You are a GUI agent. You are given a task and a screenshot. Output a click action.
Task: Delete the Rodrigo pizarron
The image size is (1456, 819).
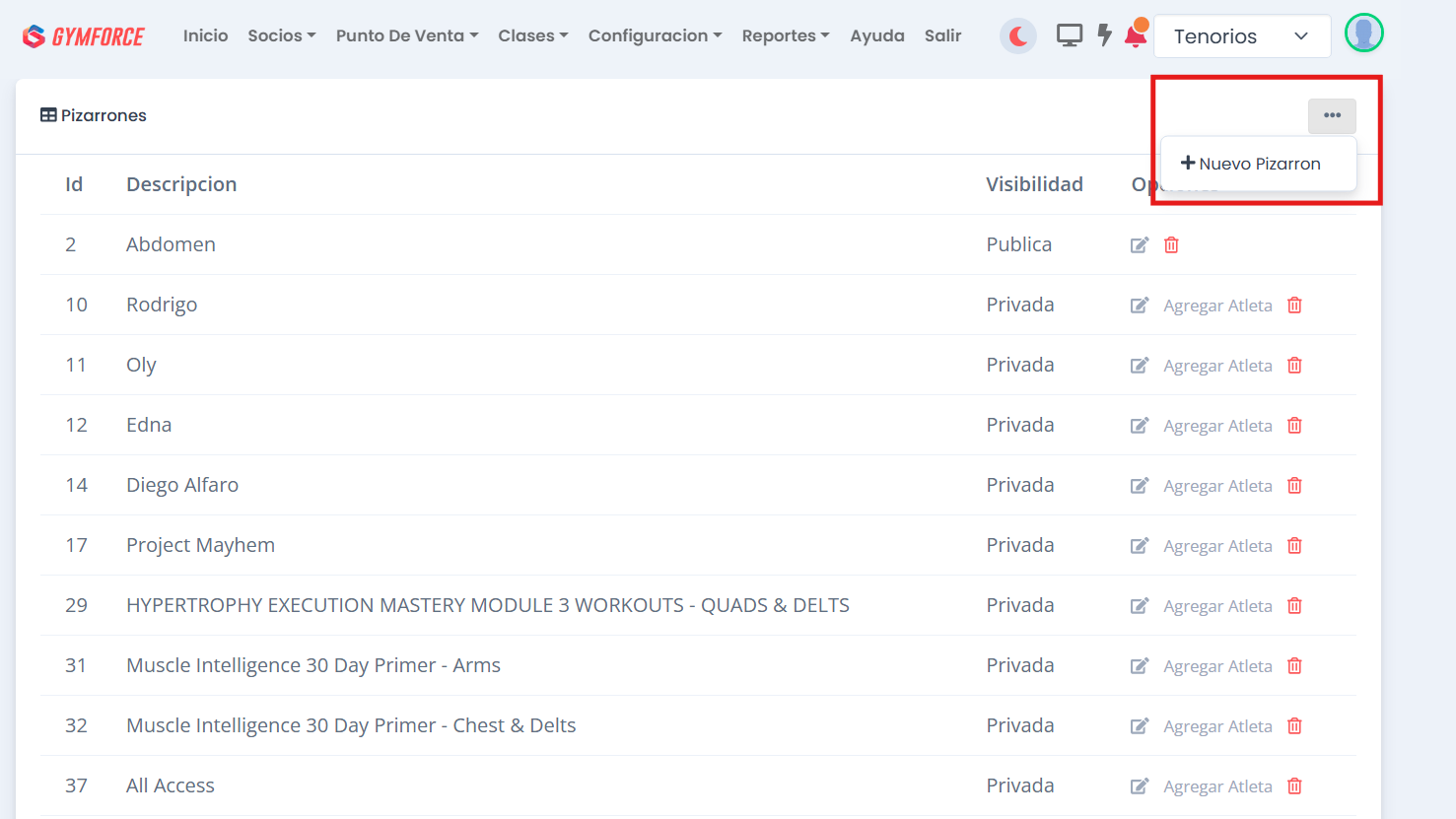(x=1294, y=306)
